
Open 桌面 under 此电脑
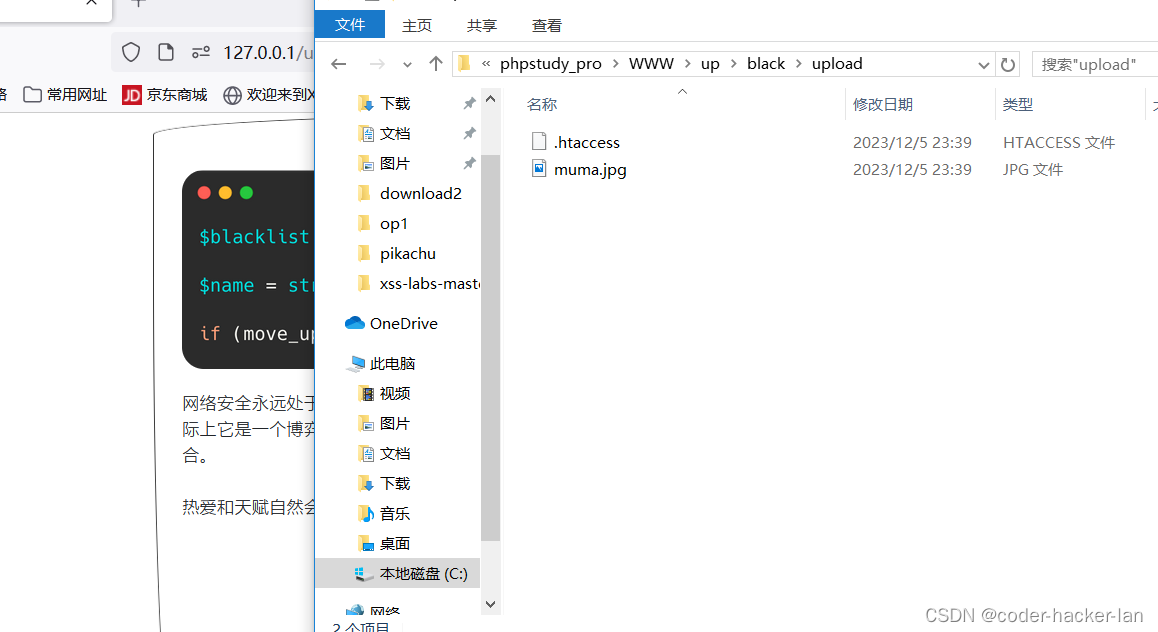coord(394,543)
